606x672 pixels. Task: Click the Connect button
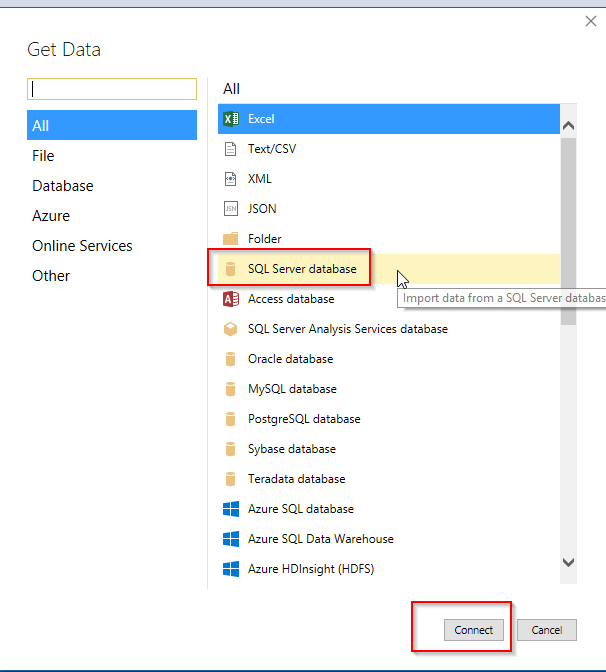(474, 630)
